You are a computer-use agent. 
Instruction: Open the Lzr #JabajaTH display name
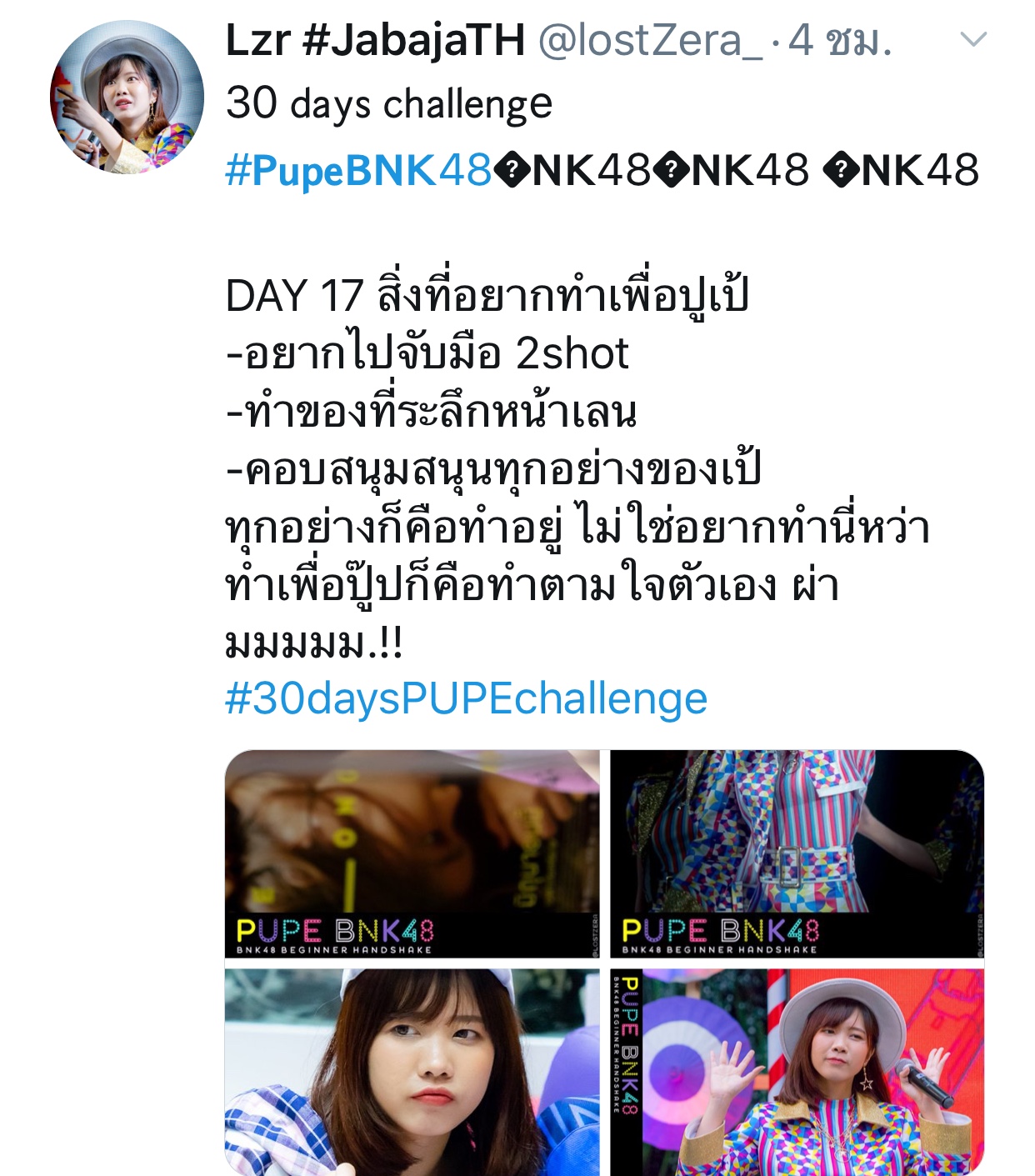[x=375, y=40]
